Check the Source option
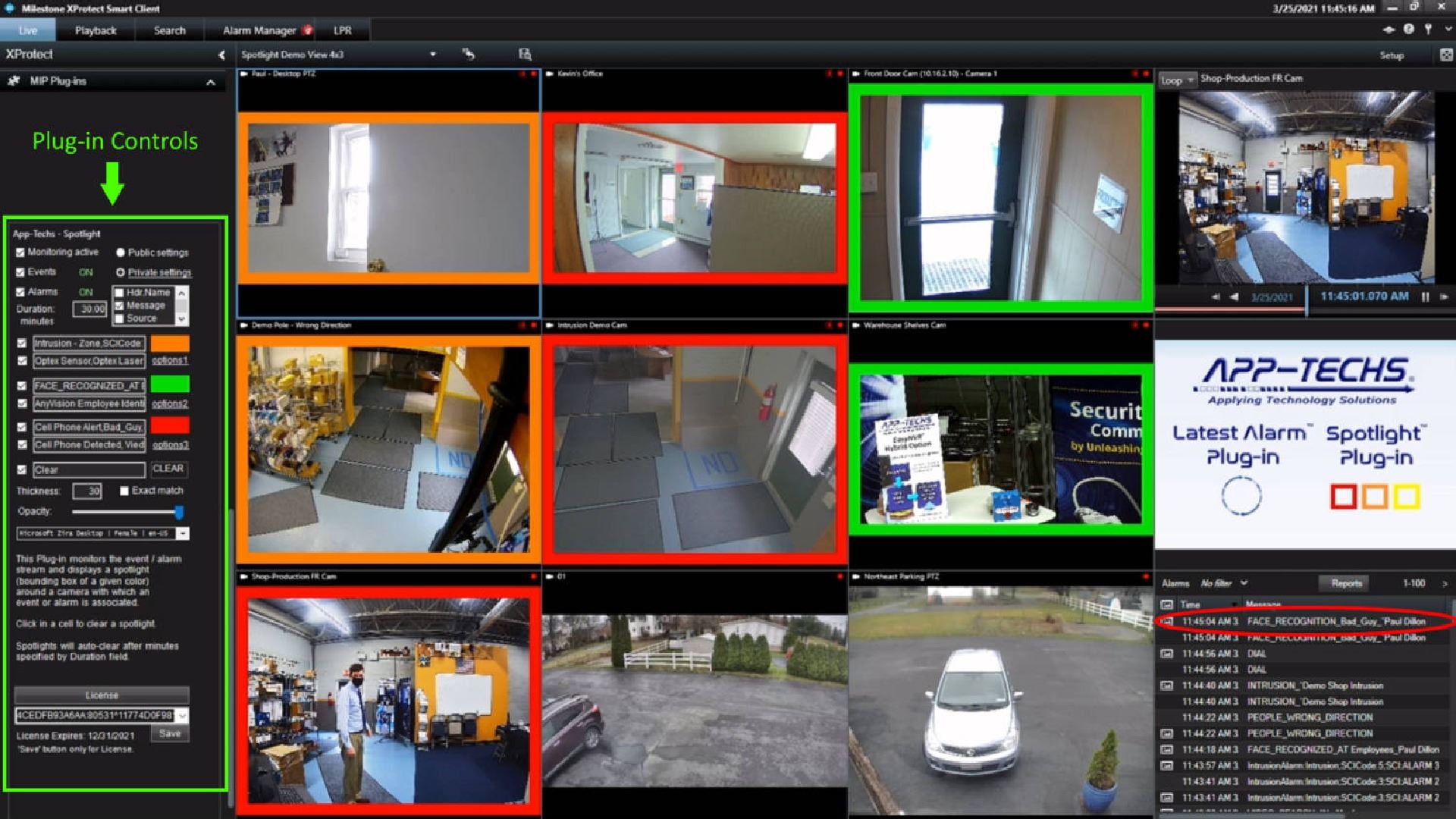Viewport: 1456px width, 819px height. [x=119, y=318]
